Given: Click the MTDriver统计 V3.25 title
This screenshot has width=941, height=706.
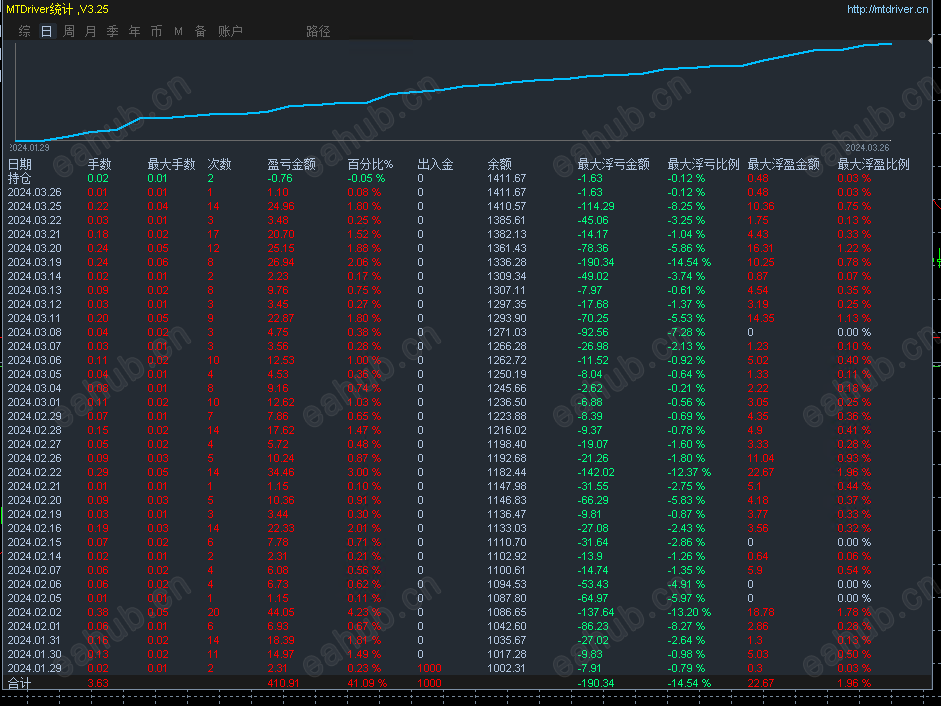Looking at the screenshot, I should pyautogui.click(x=58, y=9).
